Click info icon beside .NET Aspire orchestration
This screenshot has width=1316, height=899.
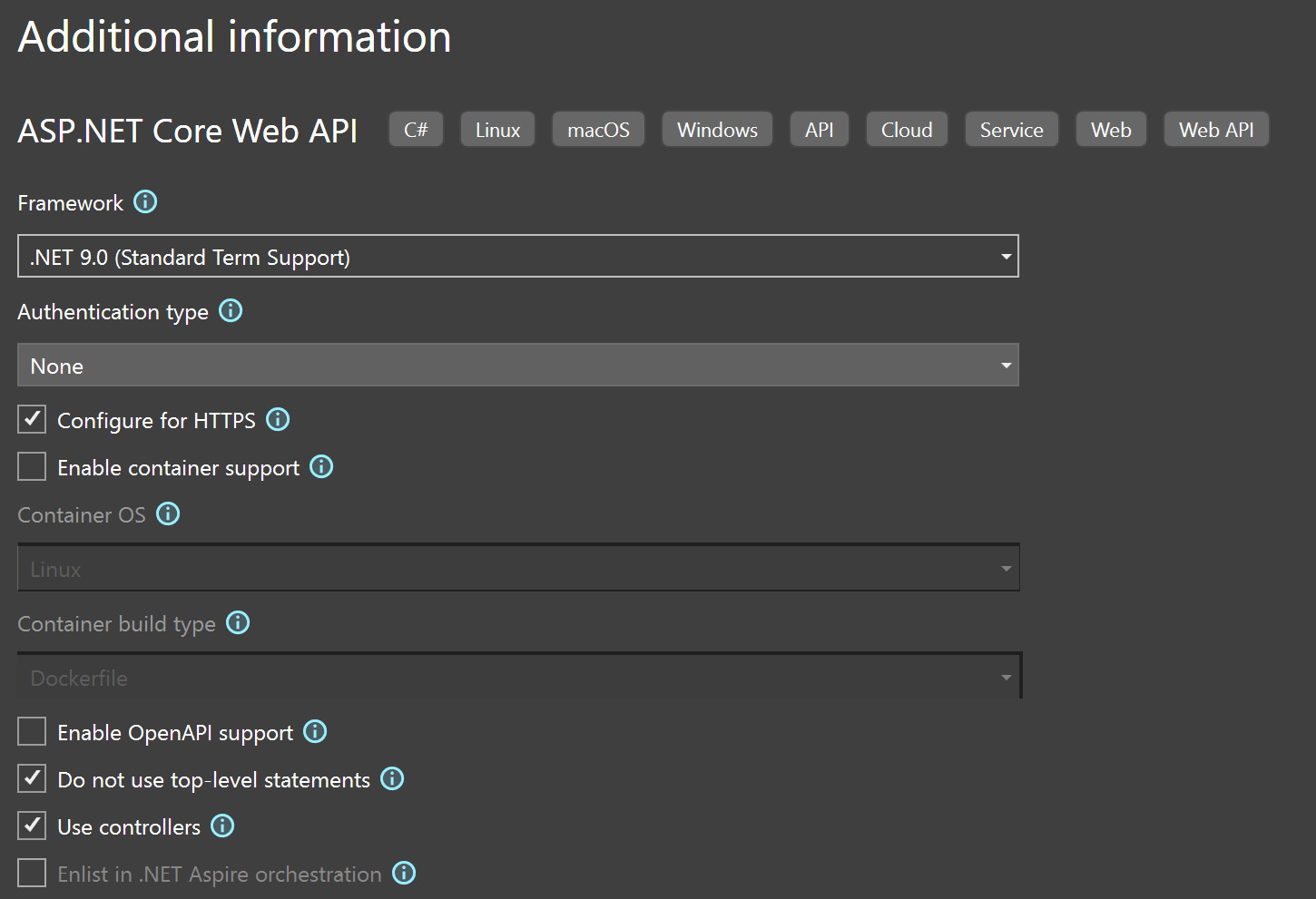(x=404, y=873)
